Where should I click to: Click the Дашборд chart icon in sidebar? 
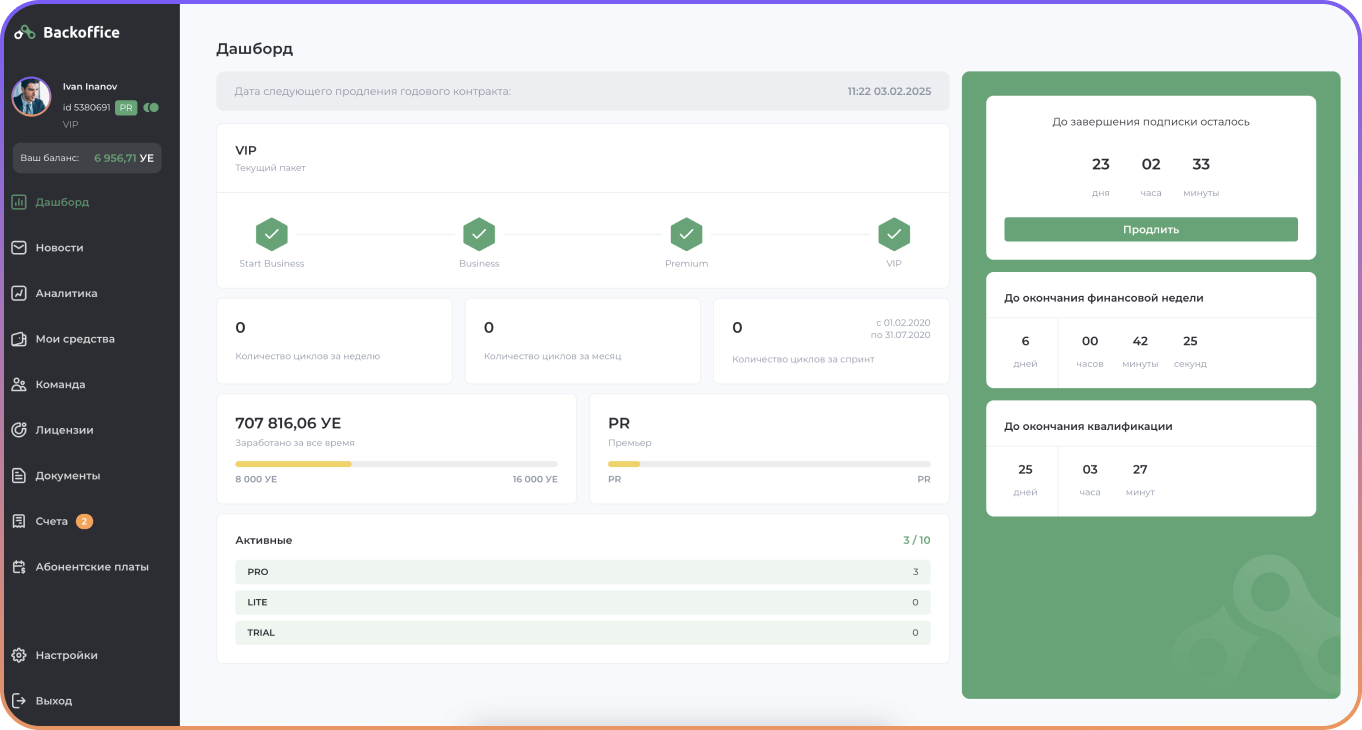coord(19,202)
